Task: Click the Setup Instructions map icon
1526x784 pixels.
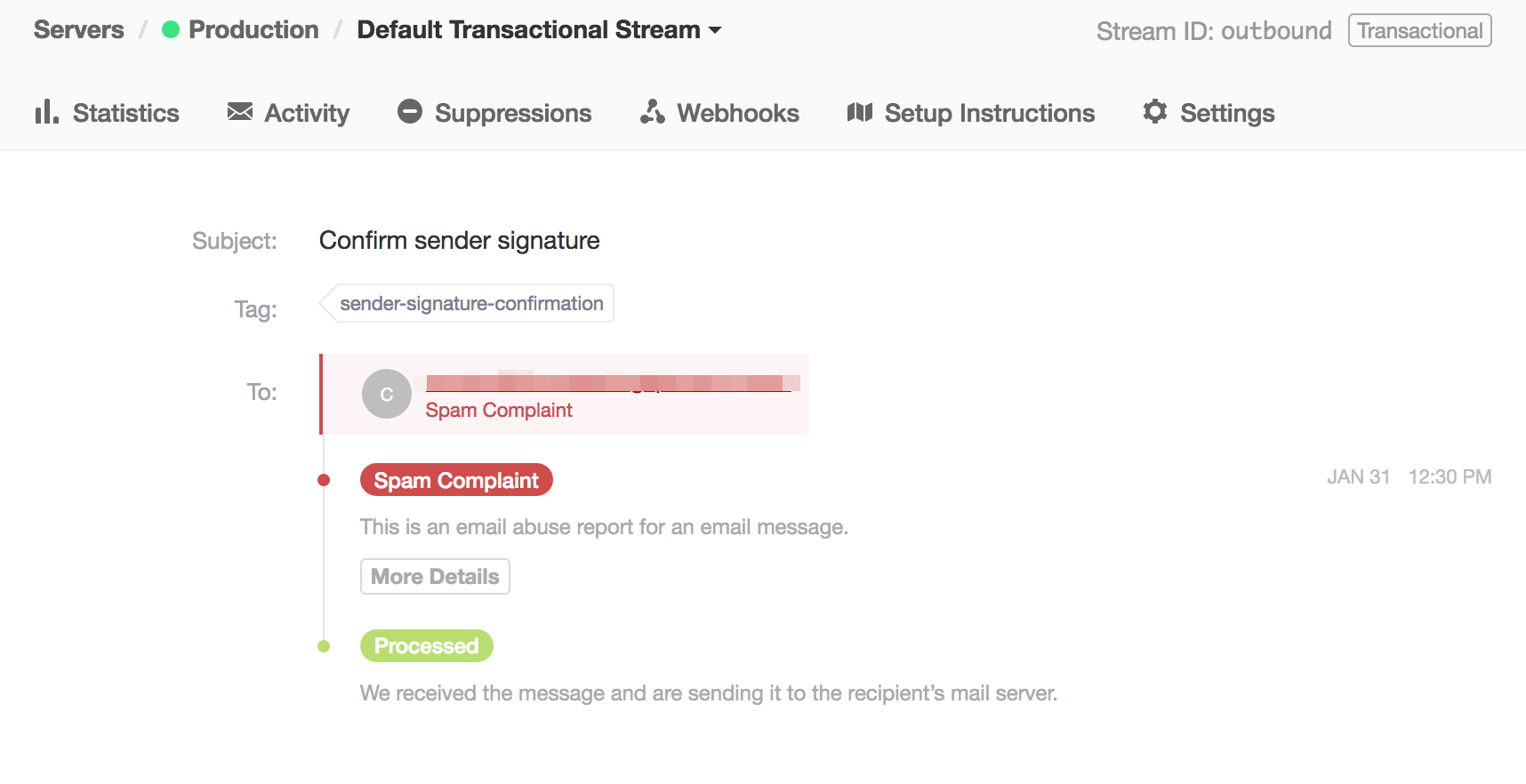Action: coord(860,112)
